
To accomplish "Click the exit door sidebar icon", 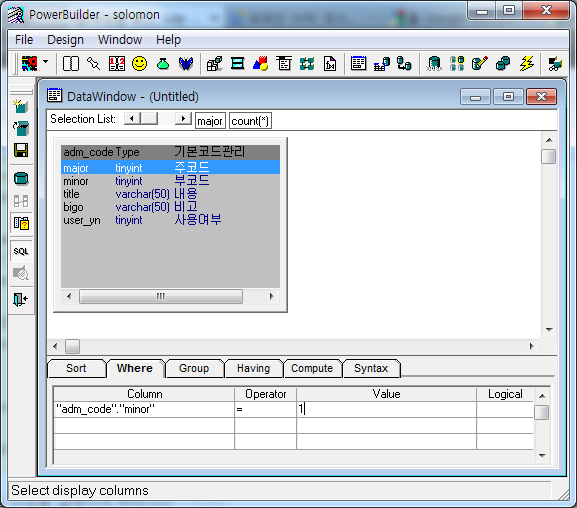I will [21, 299].
